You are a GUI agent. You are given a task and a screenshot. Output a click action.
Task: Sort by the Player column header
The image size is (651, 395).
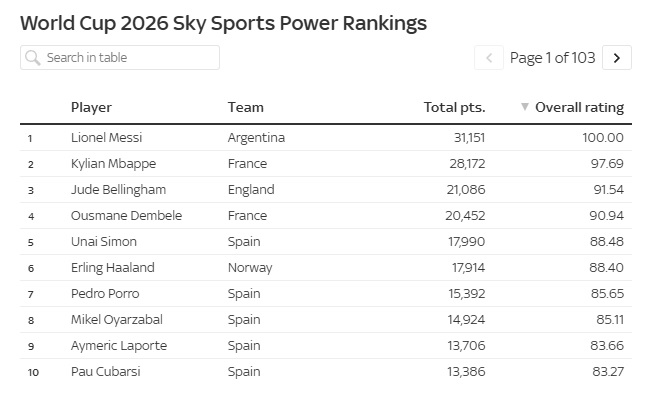point(91,107)
